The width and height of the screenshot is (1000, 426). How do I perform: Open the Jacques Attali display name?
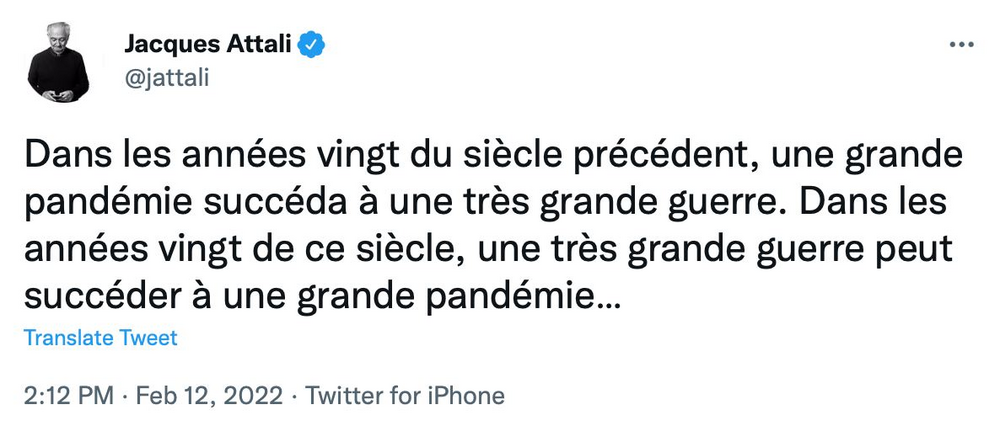213,45
